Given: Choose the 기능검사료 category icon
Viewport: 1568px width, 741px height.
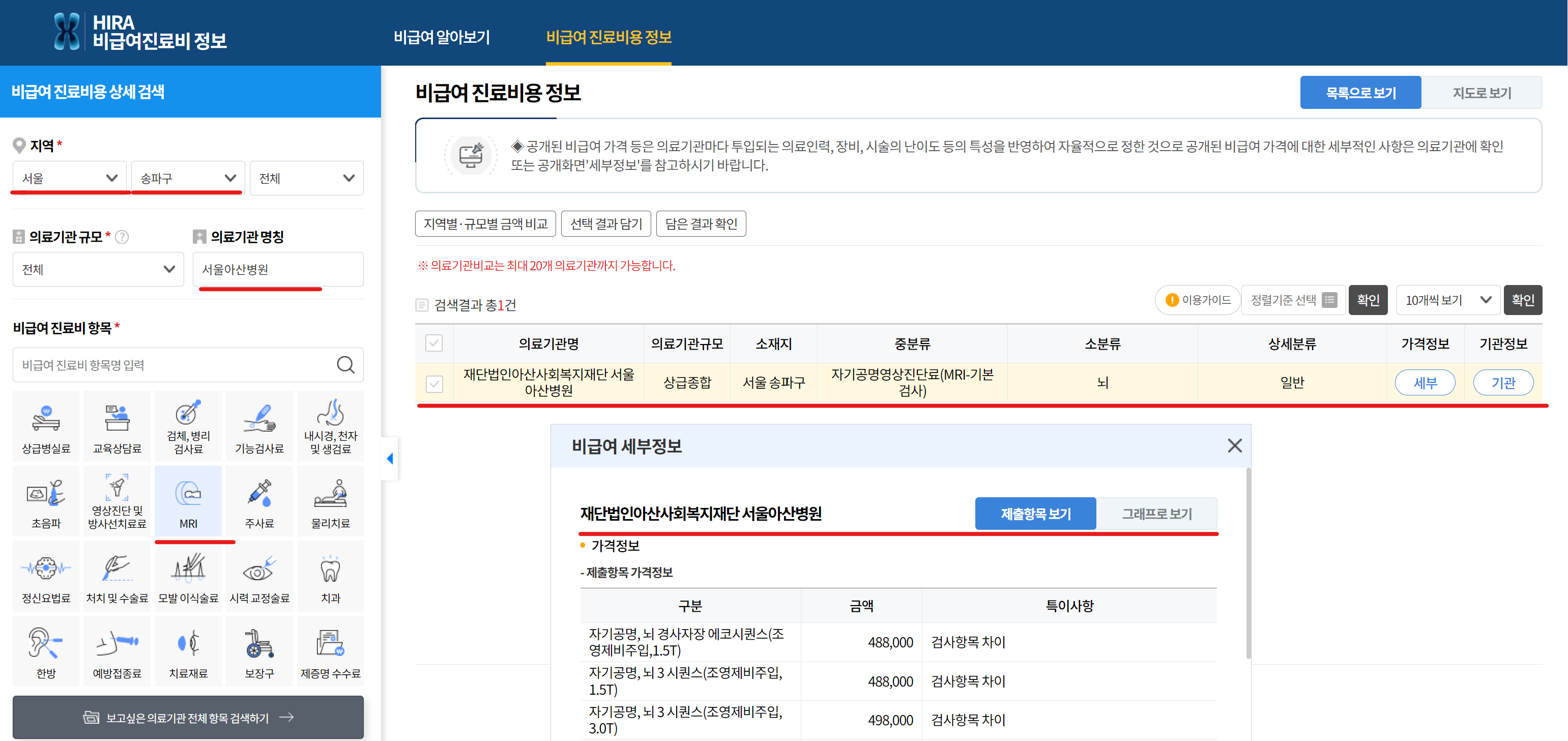Looking at the screenshot, I should (x=259, y=426).
